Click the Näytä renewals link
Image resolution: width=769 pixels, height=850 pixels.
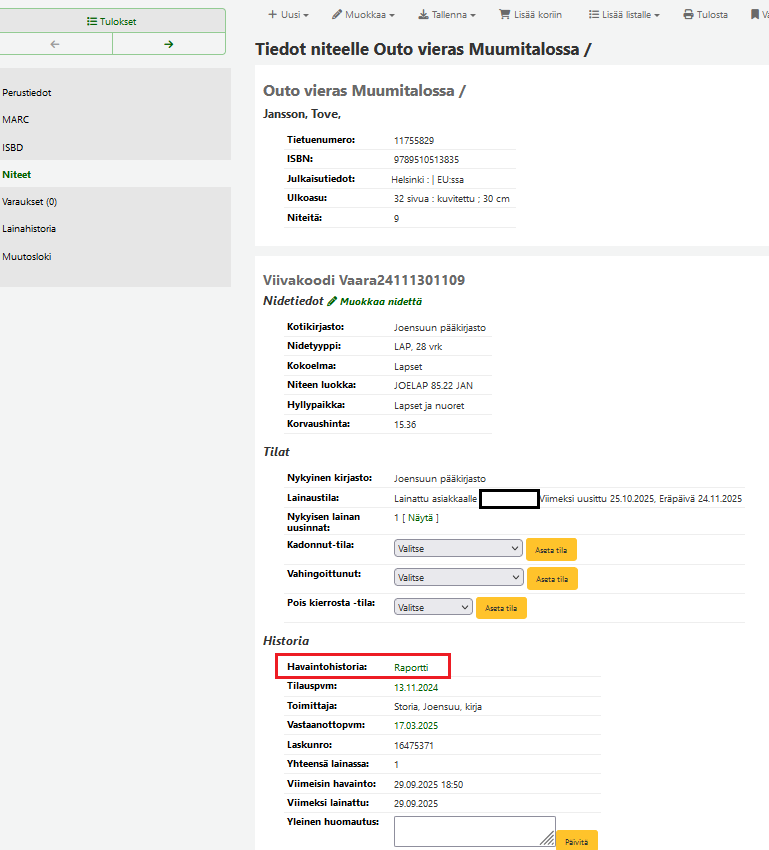(421, 517)
